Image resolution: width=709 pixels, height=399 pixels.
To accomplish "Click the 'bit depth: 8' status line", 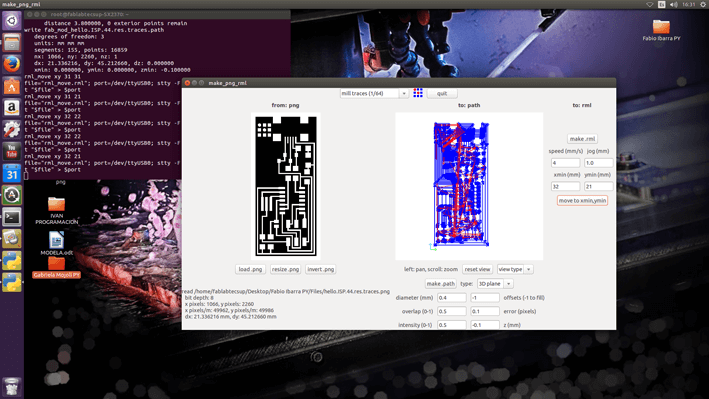I will [199, 298].
